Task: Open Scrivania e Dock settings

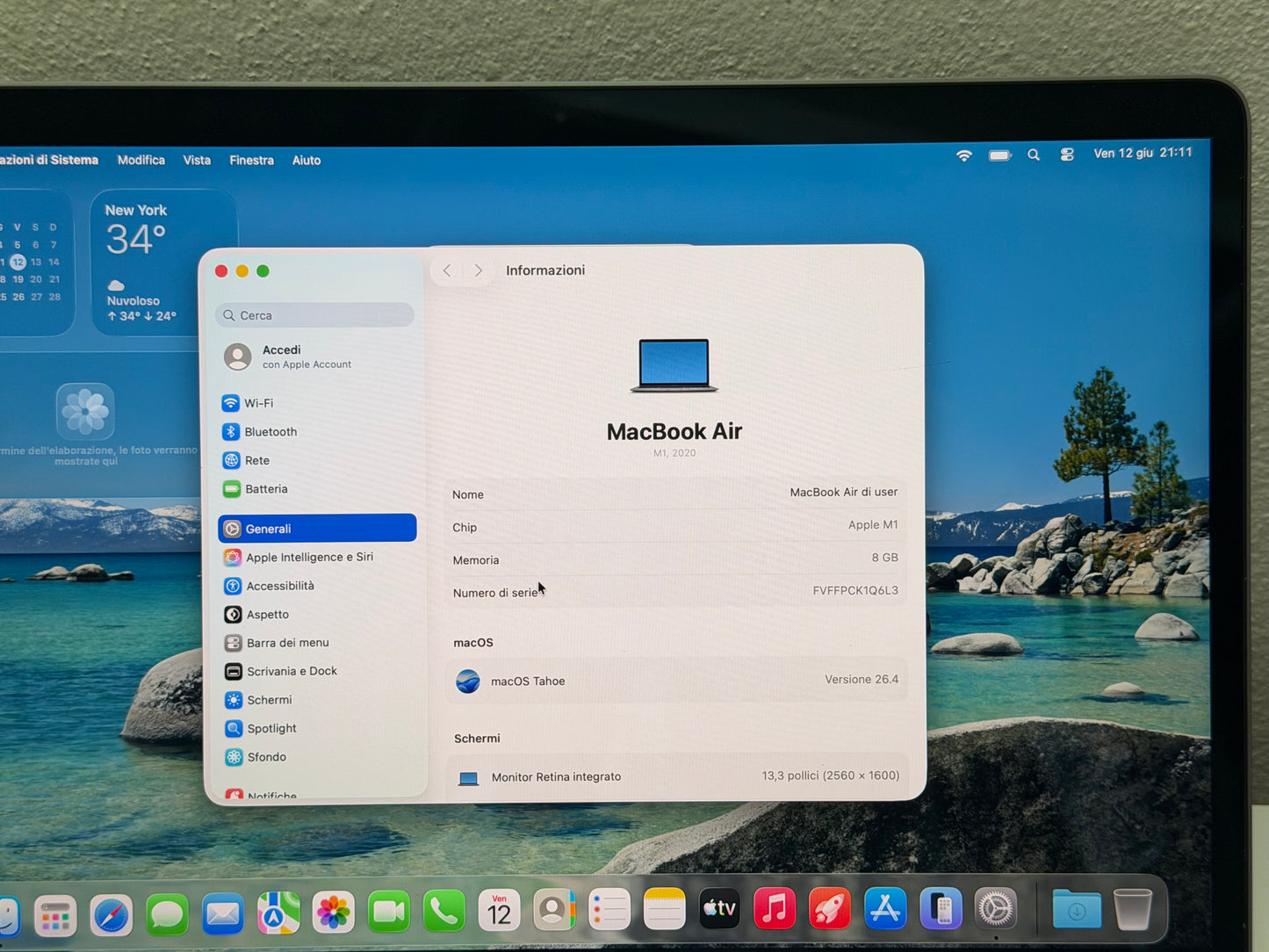Action: (x=317, y=671)
